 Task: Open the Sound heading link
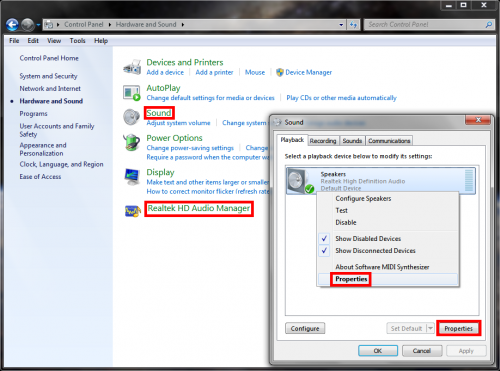[159, 113]
